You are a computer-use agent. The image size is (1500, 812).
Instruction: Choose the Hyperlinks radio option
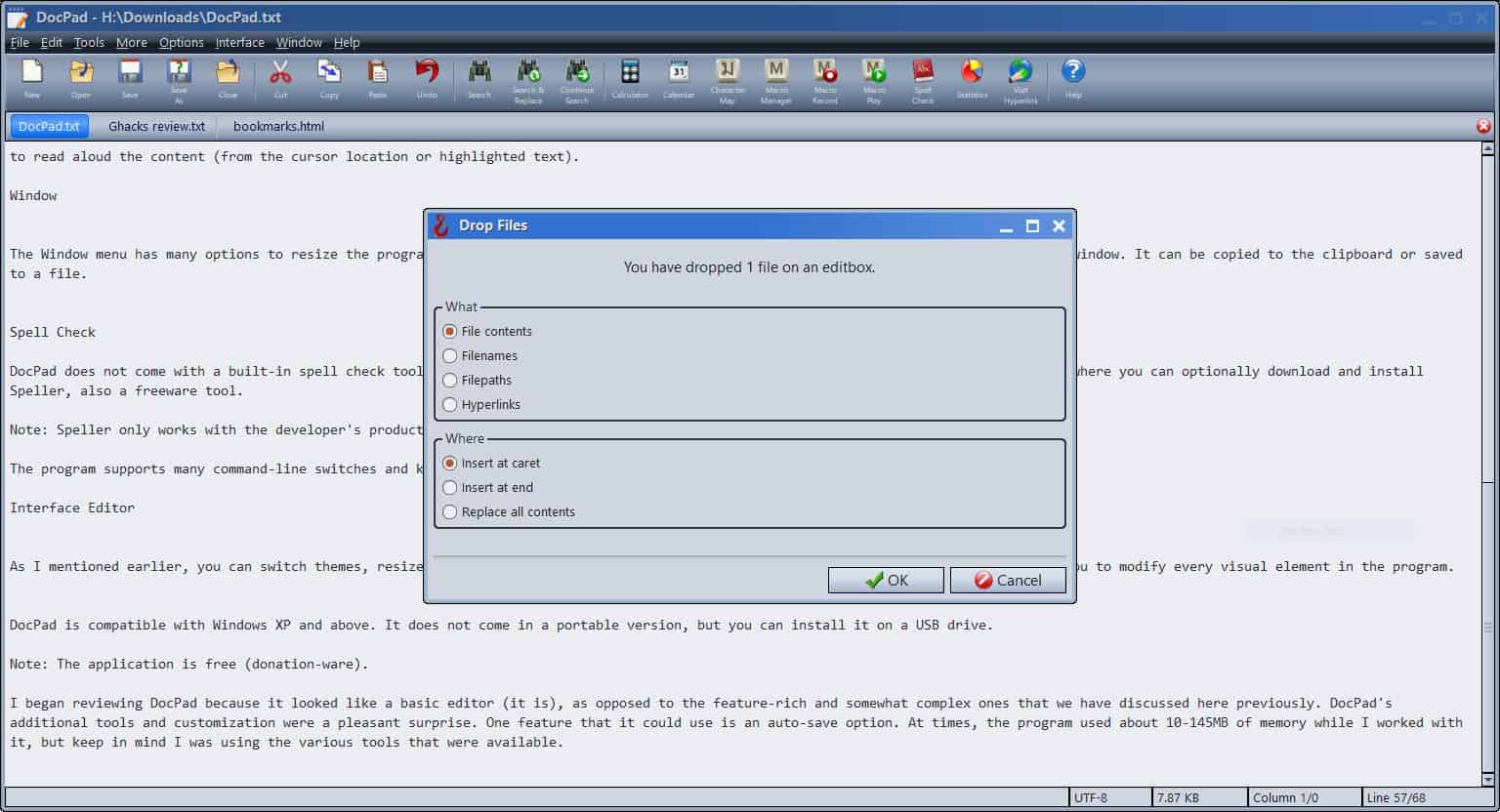481,404
